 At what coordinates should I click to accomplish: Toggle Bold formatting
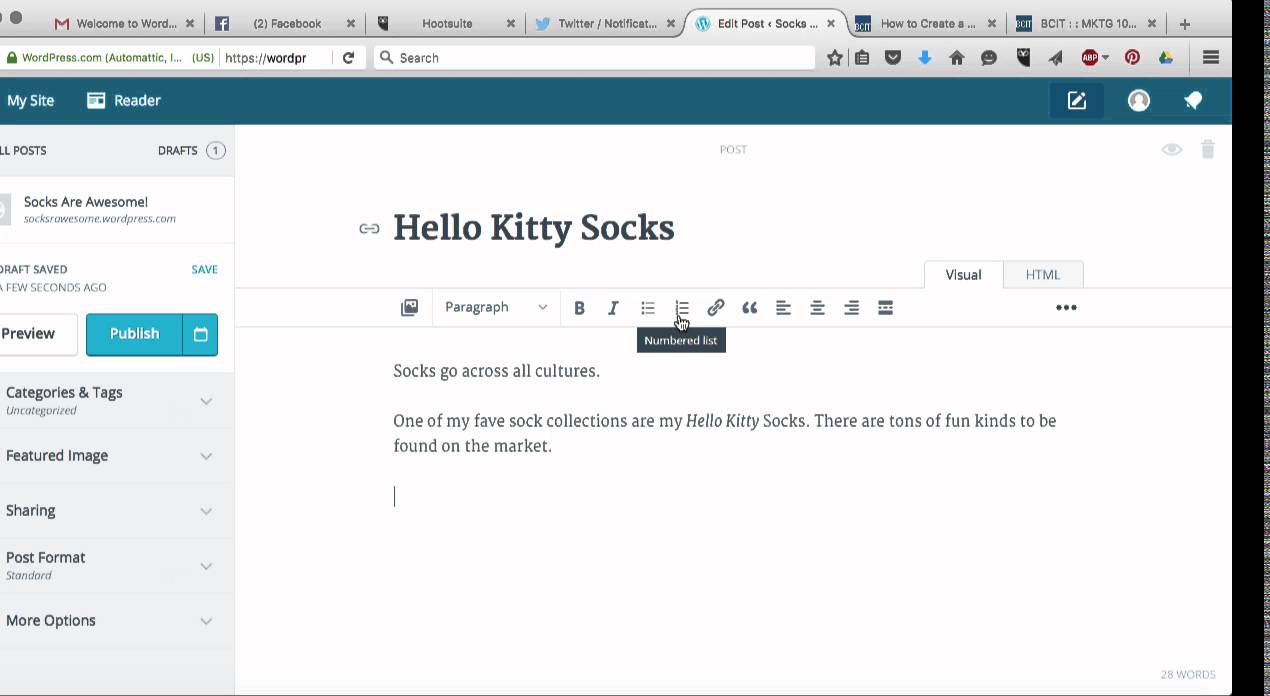[x=579, y=308]
